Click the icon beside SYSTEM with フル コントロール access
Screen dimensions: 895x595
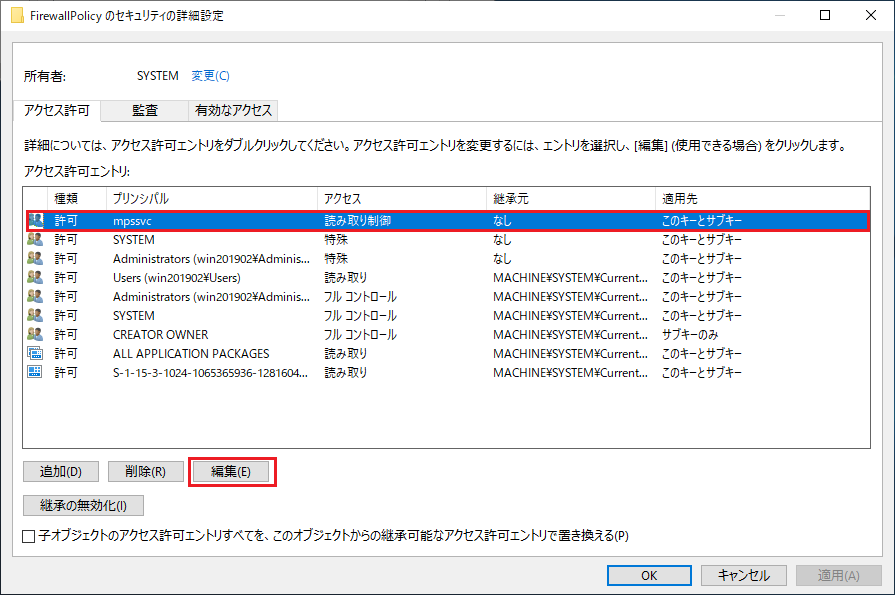[x=35, y=315]
